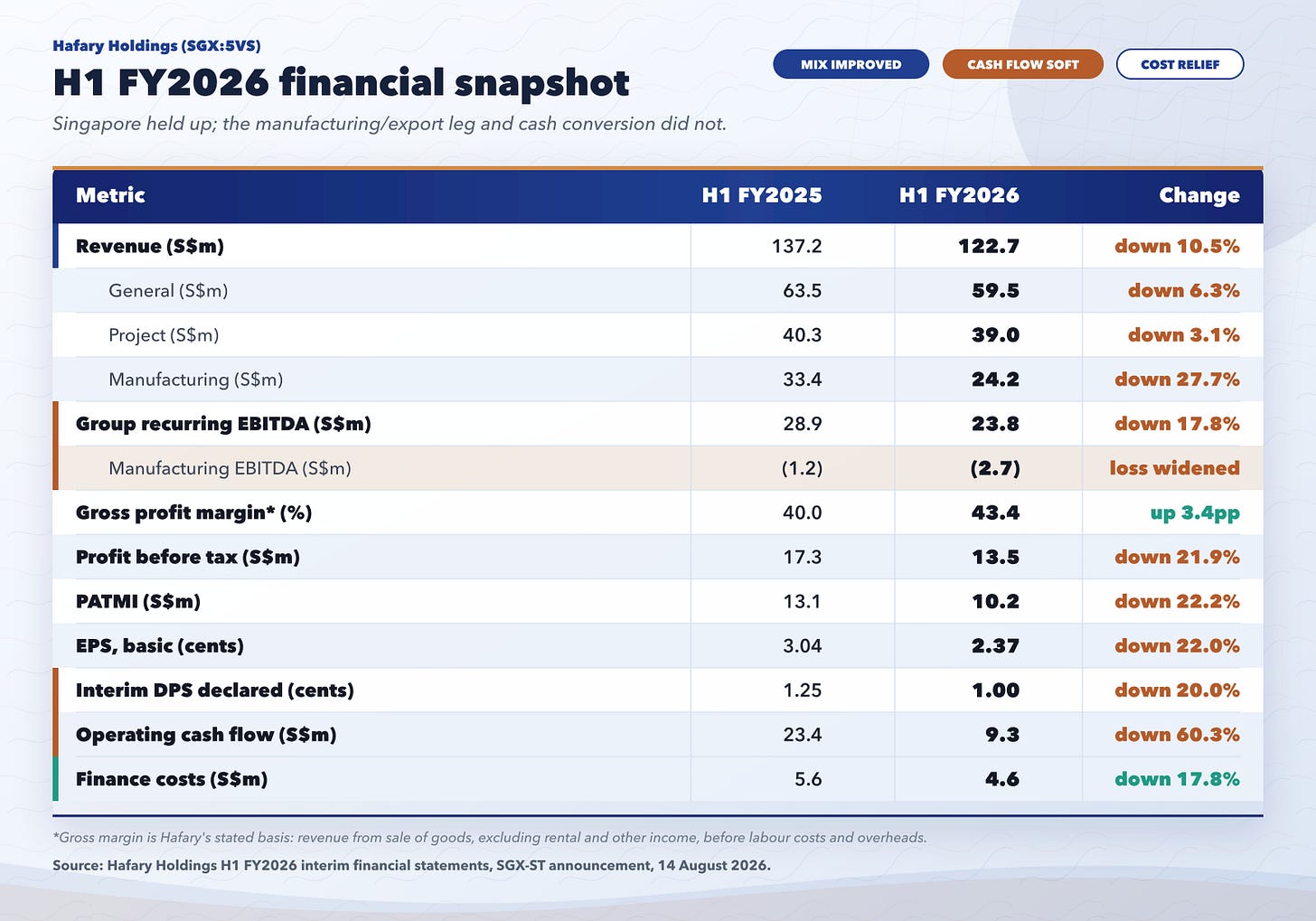The image size is (1316, 921).
Task: Click the subtitle beginning 'Singapore held up'
Action: [390, 124]
